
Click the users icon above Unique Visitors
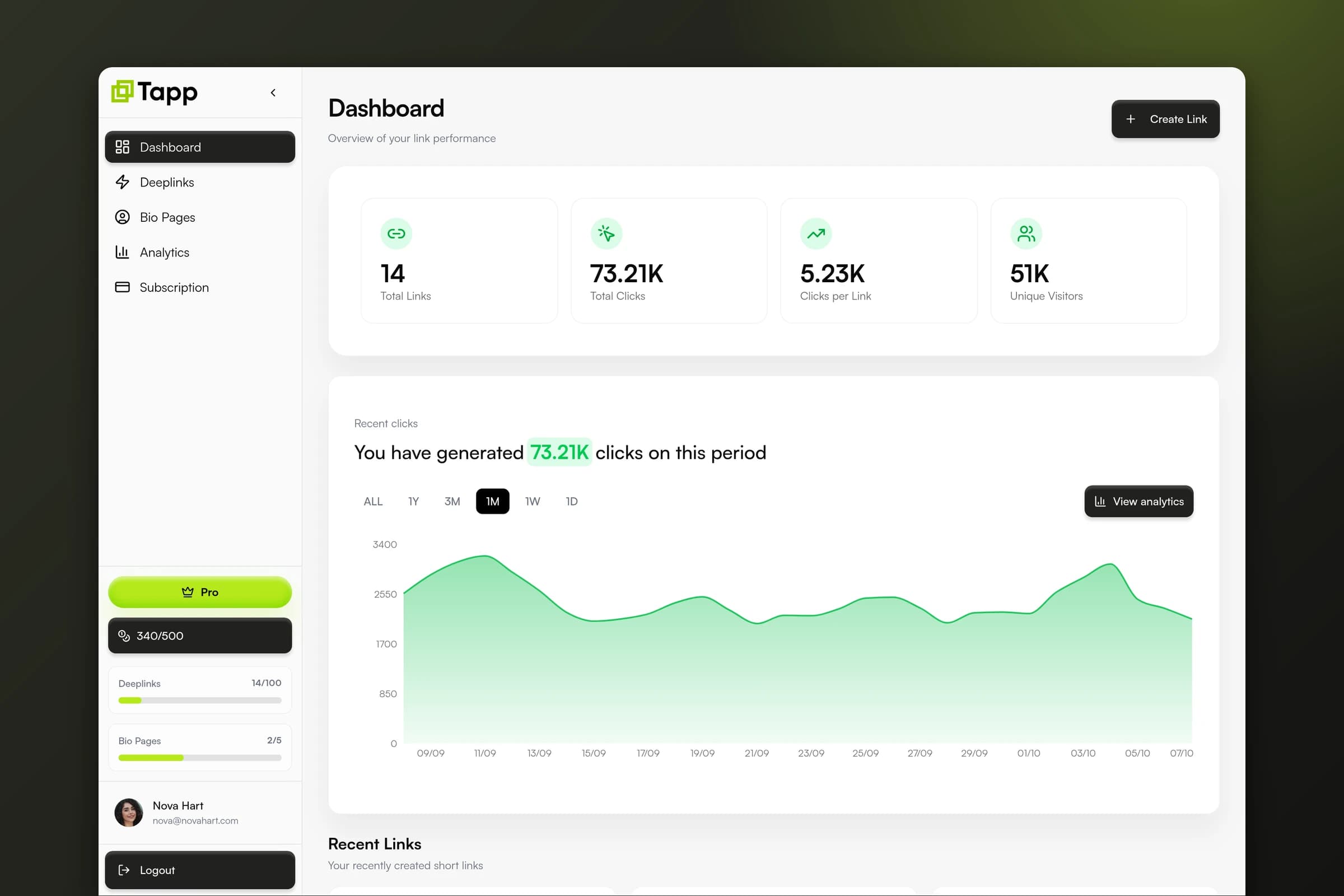click(x=1026, y=233)
